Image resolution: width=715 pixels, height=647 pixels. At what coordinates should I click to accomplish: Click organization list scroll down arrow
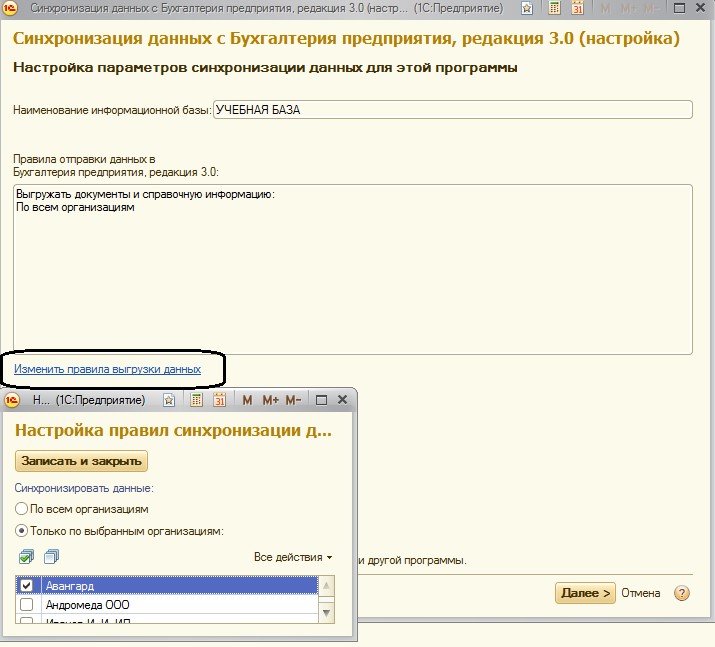(x=326, y=613)
